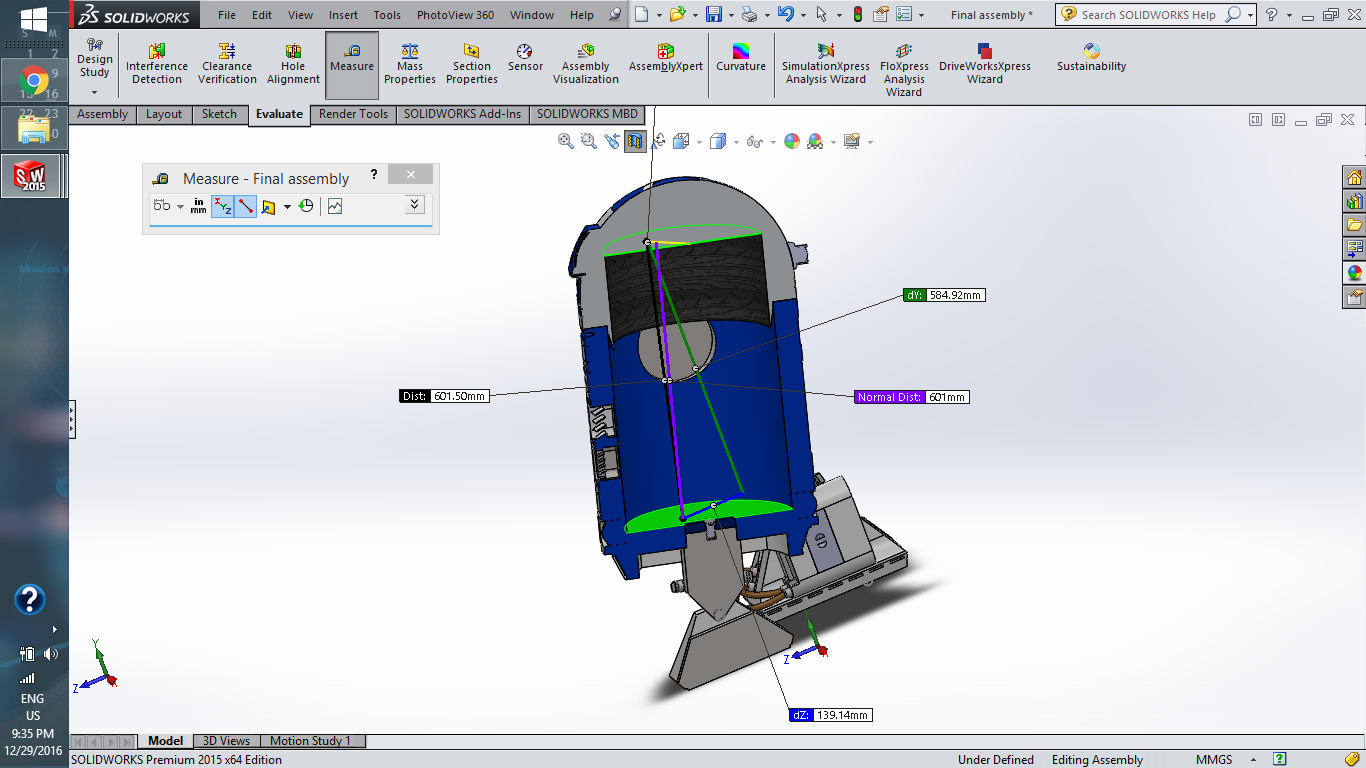Open Assembly Visualization
1366x768 pixels.
pos(586,65)
